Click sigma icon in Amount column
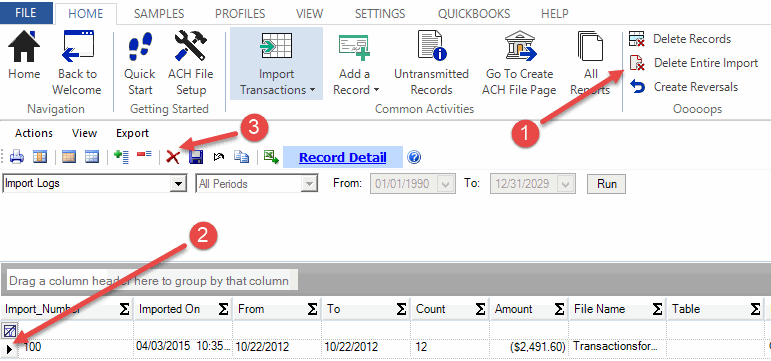771x361 pixels. (560, 309)
